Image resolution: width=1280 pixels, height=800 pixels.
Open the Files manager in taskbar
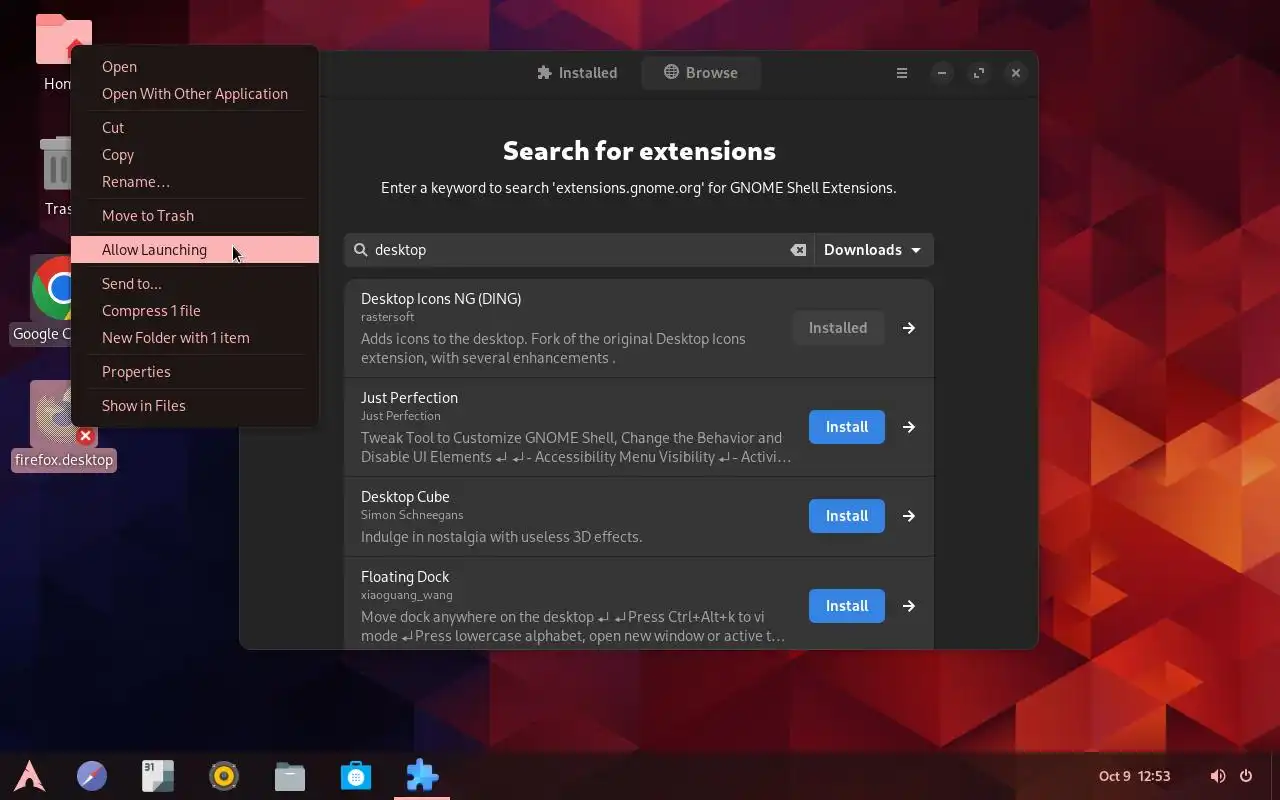coord(290,776)
